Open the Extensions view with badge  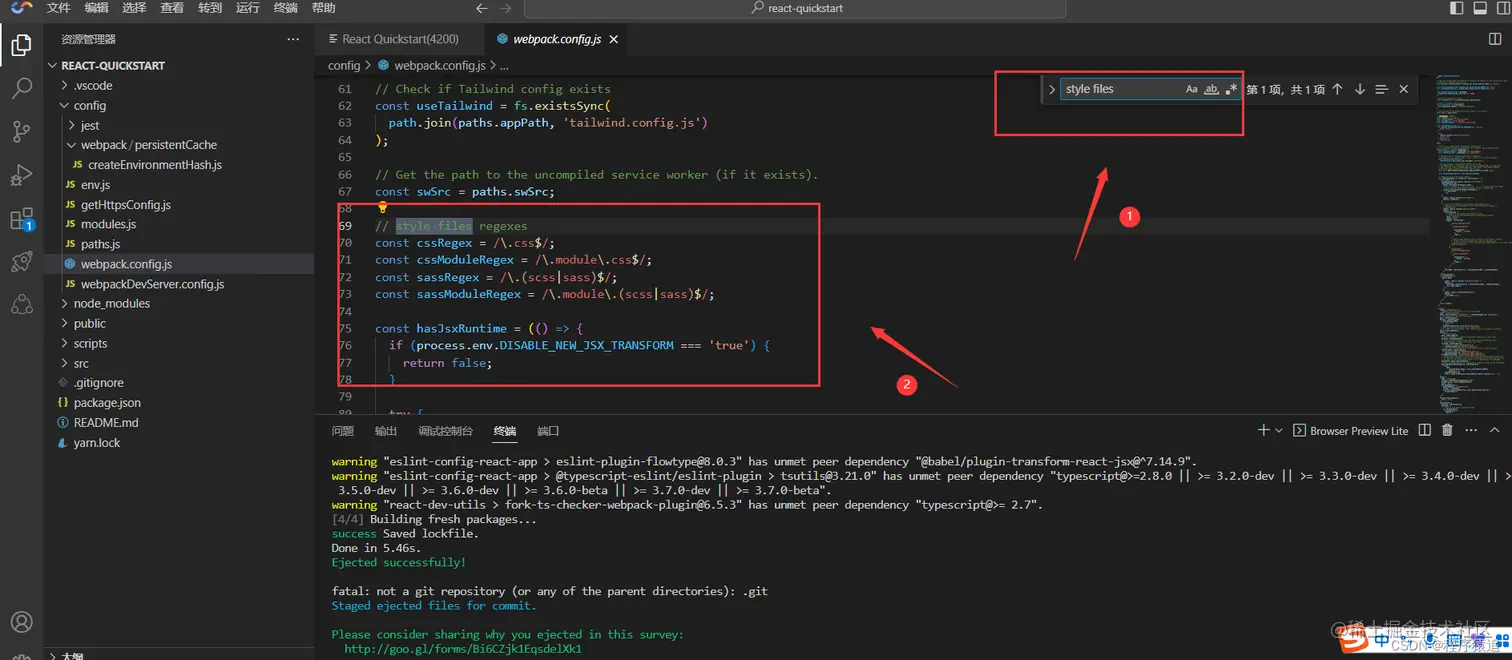click(x=21, y=219)
